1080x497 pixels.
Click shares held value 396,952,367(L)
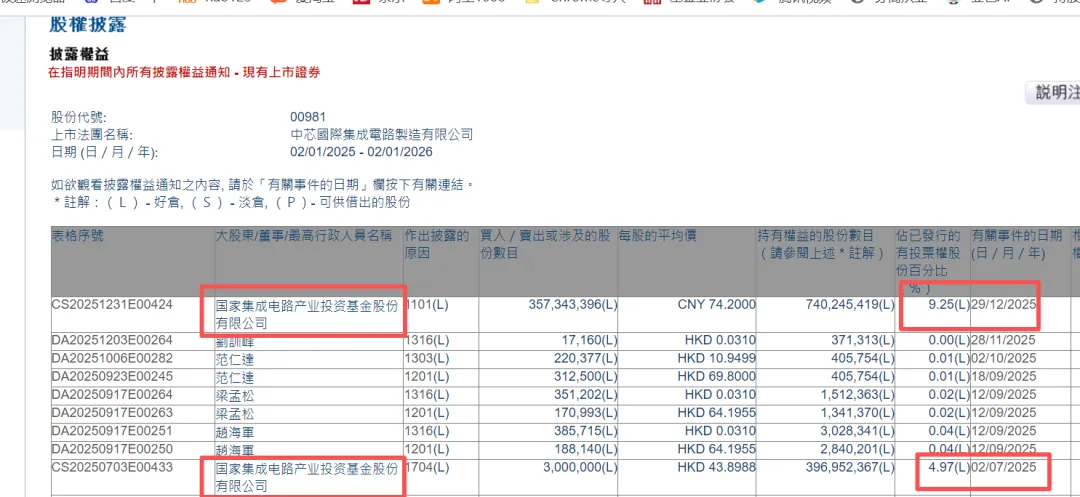point(849,468)
